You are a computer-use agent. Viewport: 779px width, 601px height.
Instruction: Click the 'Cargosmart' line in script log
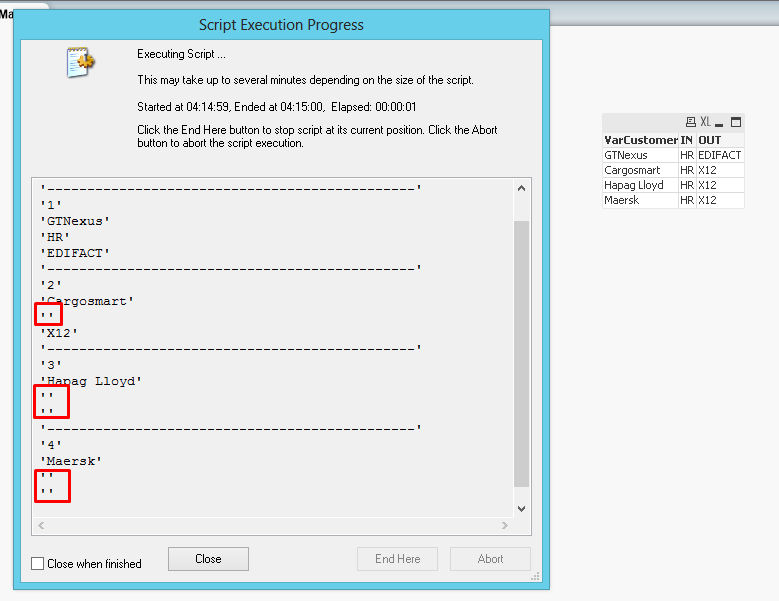pos(87,301)
